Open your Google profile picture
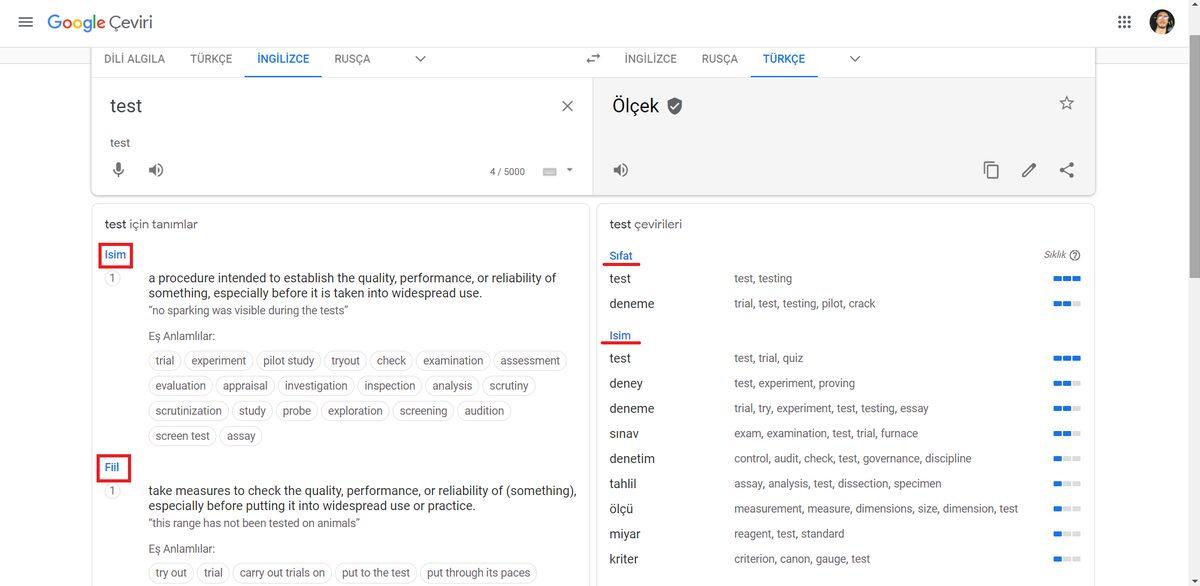The image size is (1200, 586). pos(1161,21)
